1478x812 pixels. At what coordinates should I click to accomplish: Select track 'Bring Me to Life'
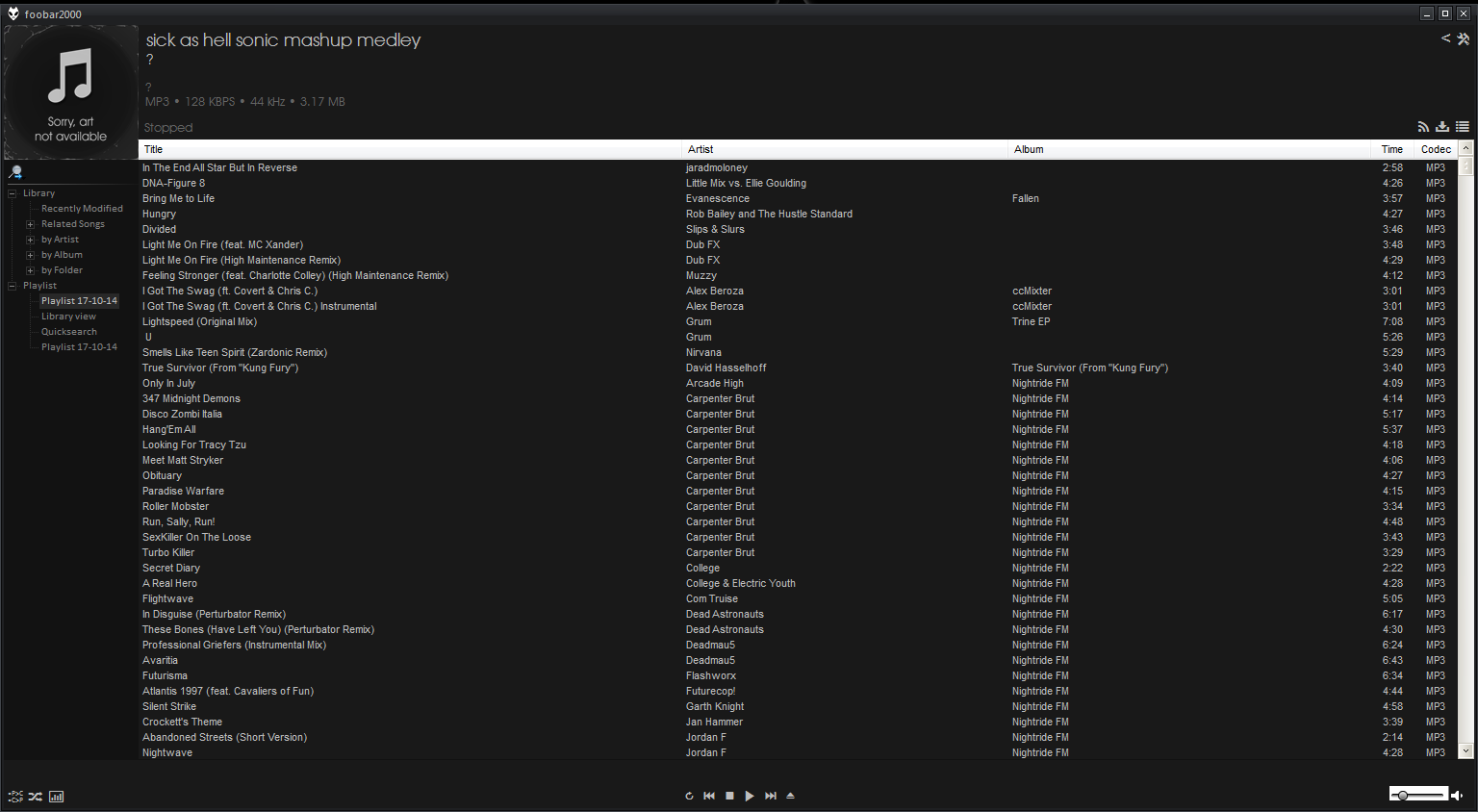click(178, 198)
